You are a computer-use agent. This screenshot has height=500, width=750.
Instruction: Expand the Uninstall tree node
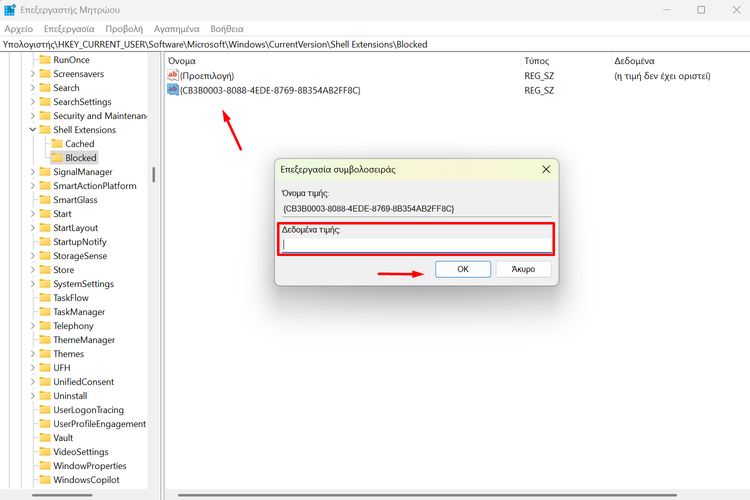(33, 396)
